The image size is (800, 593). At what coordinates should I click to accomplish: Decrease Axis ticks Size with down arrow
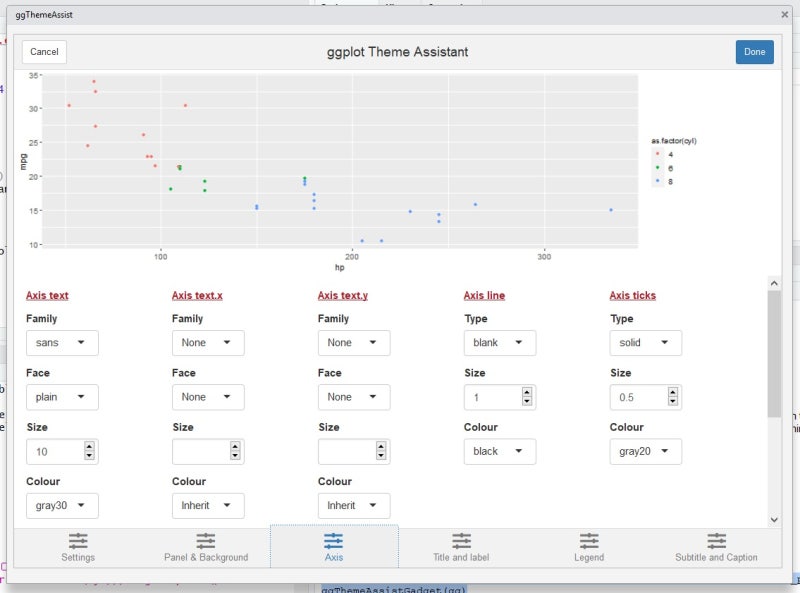tap(673, 401)
